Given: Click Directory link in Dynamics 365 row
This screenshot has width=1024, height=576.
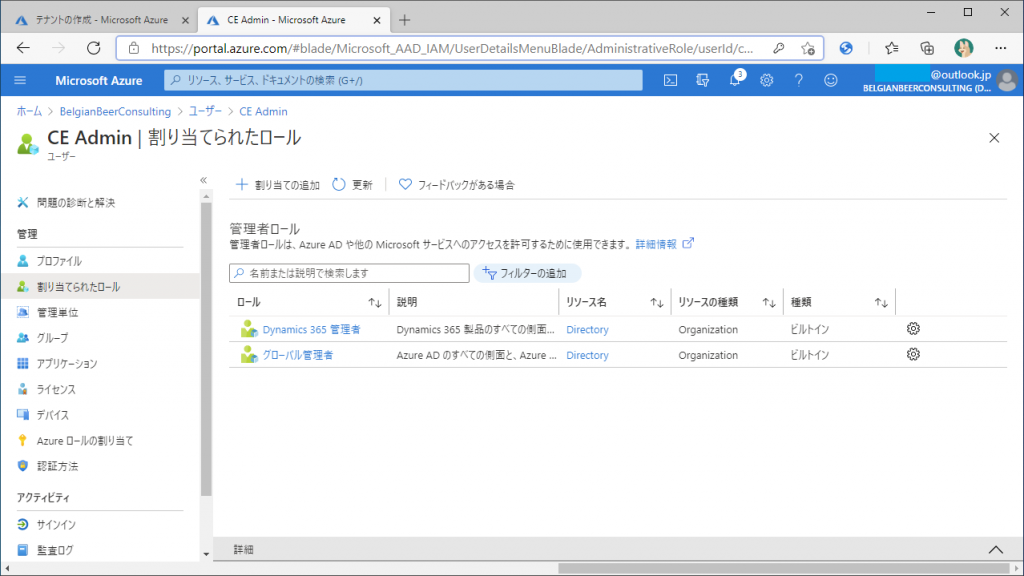Looking at the screenshot, I should pos(587,329).
